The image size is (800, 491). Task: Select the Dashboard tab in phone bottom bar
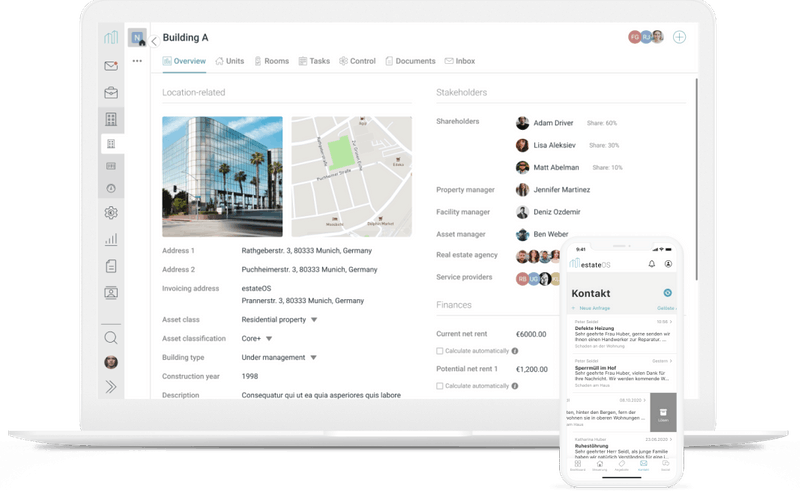tap(578, 465)
